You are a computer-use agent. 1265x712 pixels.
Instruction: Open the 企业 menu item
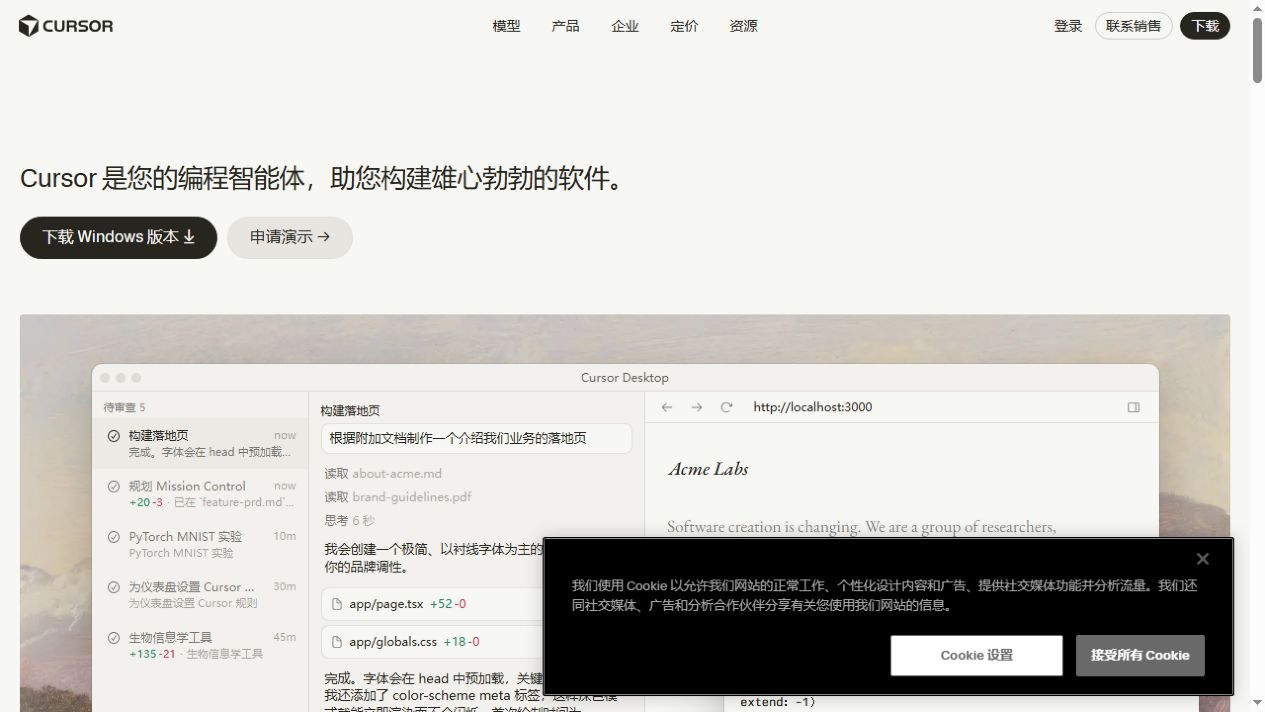pyautogui.click(x=625, y=26)
